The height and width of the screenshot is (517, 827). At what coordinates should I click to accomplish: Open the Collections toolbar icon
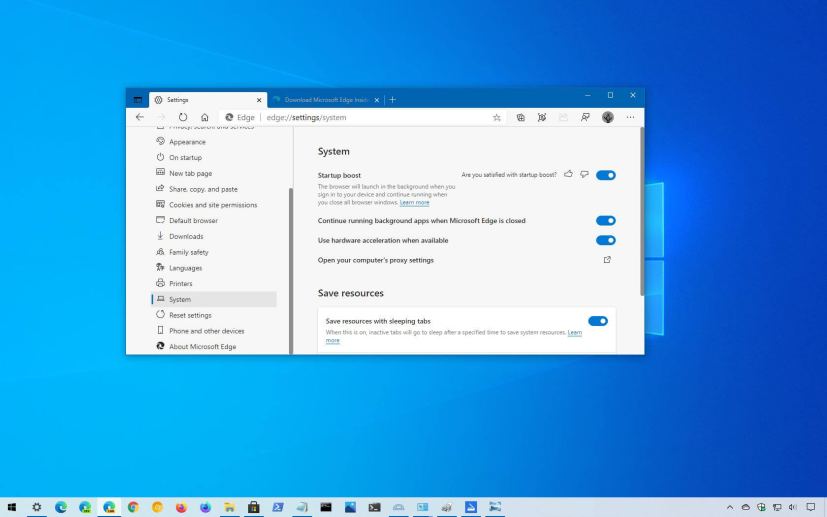[521, 118]
